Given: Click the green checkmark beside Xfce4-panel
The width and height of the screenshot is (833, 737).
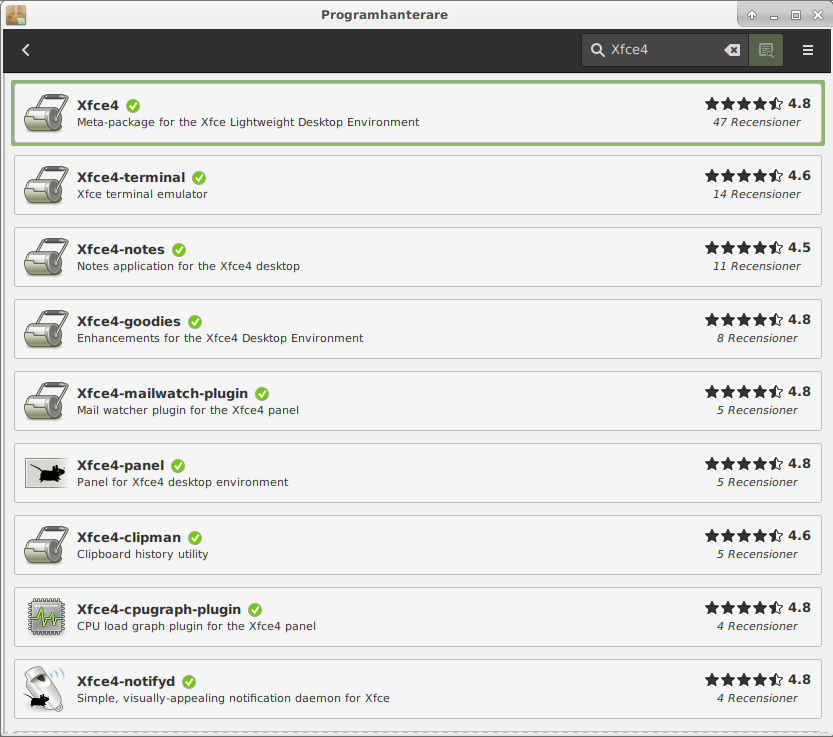Looking at the screenshot, I should click(178, 466).
